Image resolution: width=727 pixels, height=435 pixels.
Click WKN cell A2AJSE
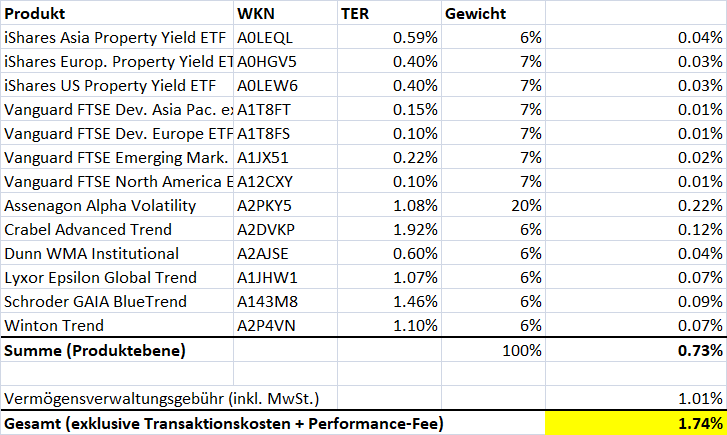click(x=285, y=254)
